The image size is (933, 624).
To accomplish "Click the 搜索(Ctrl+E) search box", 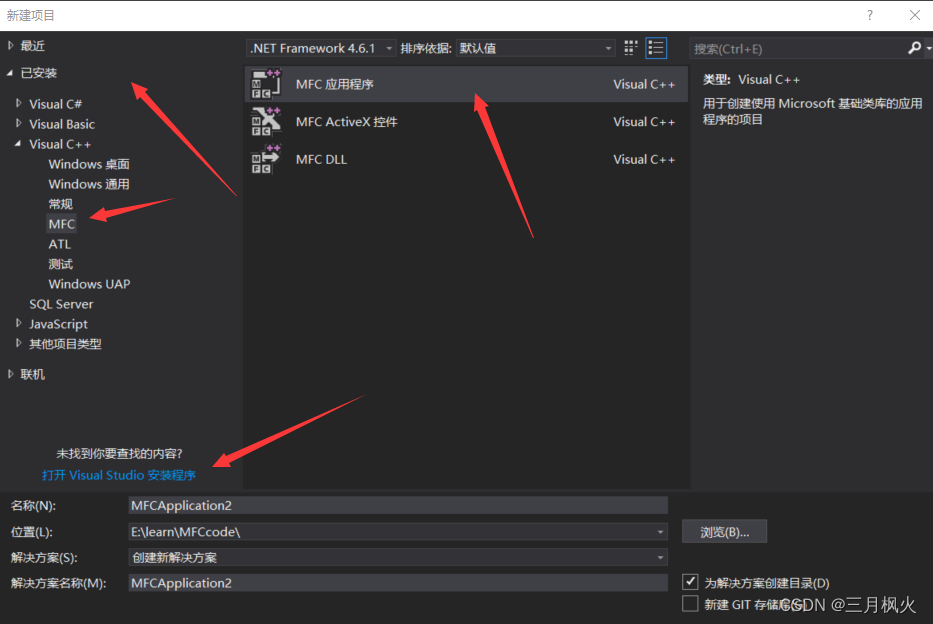I will coord(797,49).
